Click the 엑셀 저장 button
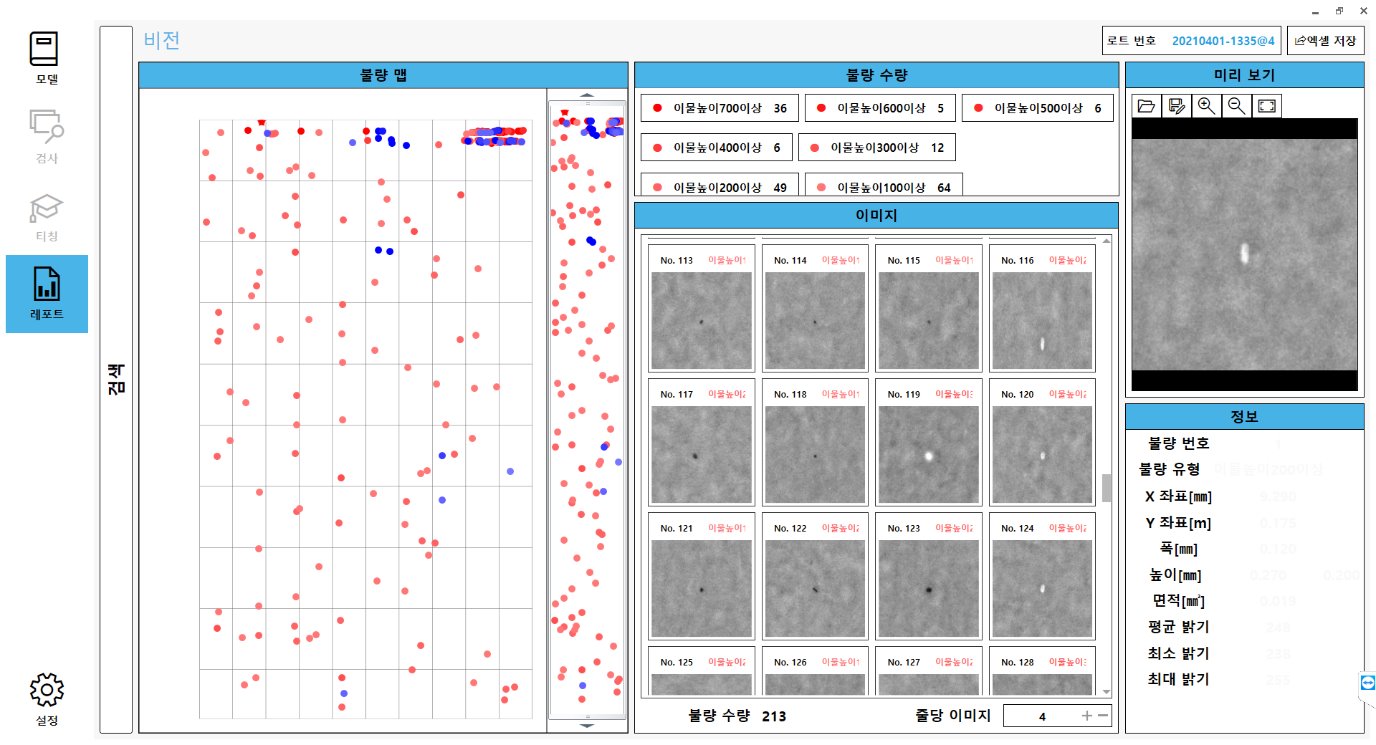 [1325, 41]
